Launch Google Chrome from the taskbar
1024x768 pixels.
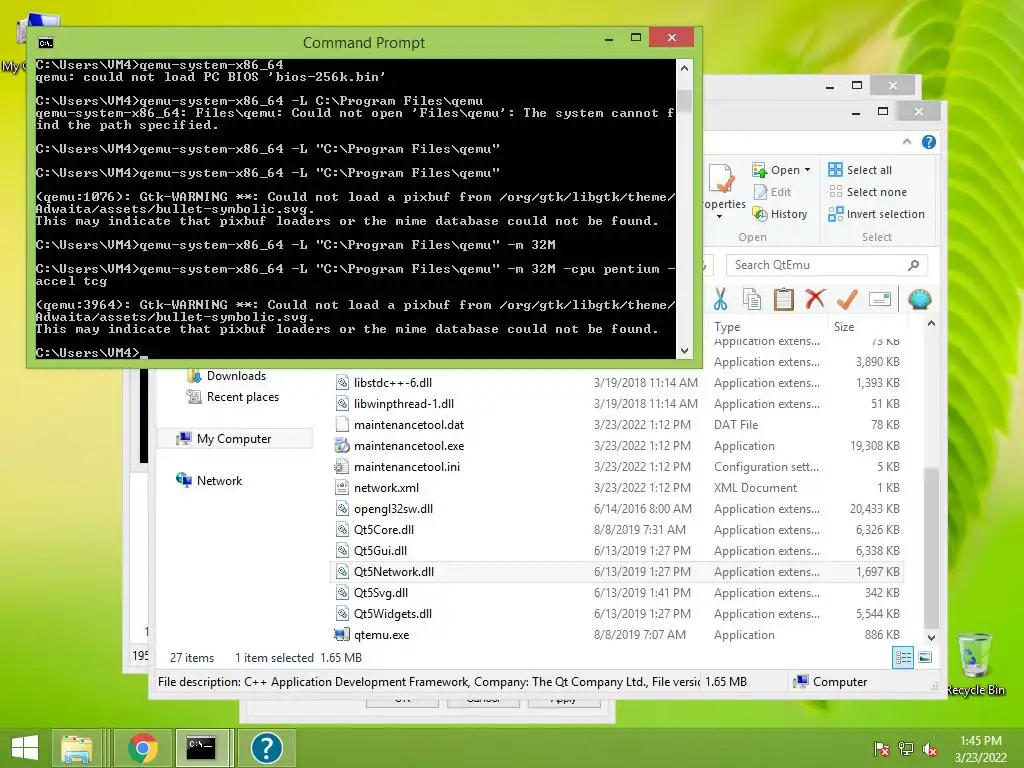click(142, 748)
